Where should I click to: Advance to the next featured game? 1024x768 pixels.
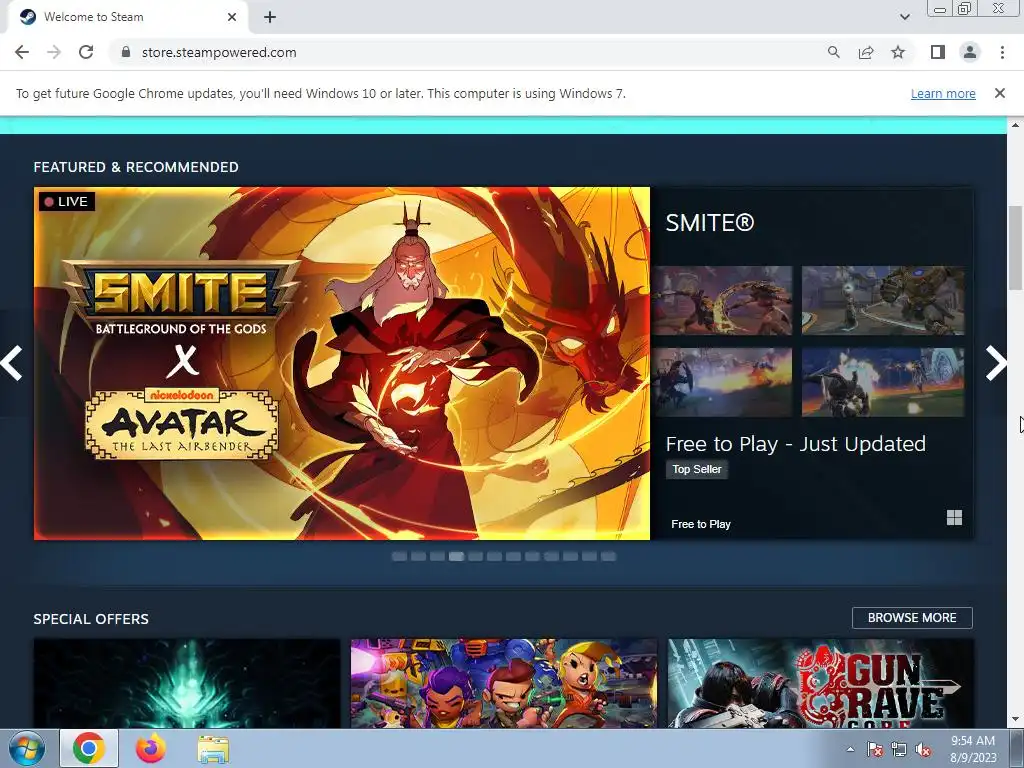point(996,363)
